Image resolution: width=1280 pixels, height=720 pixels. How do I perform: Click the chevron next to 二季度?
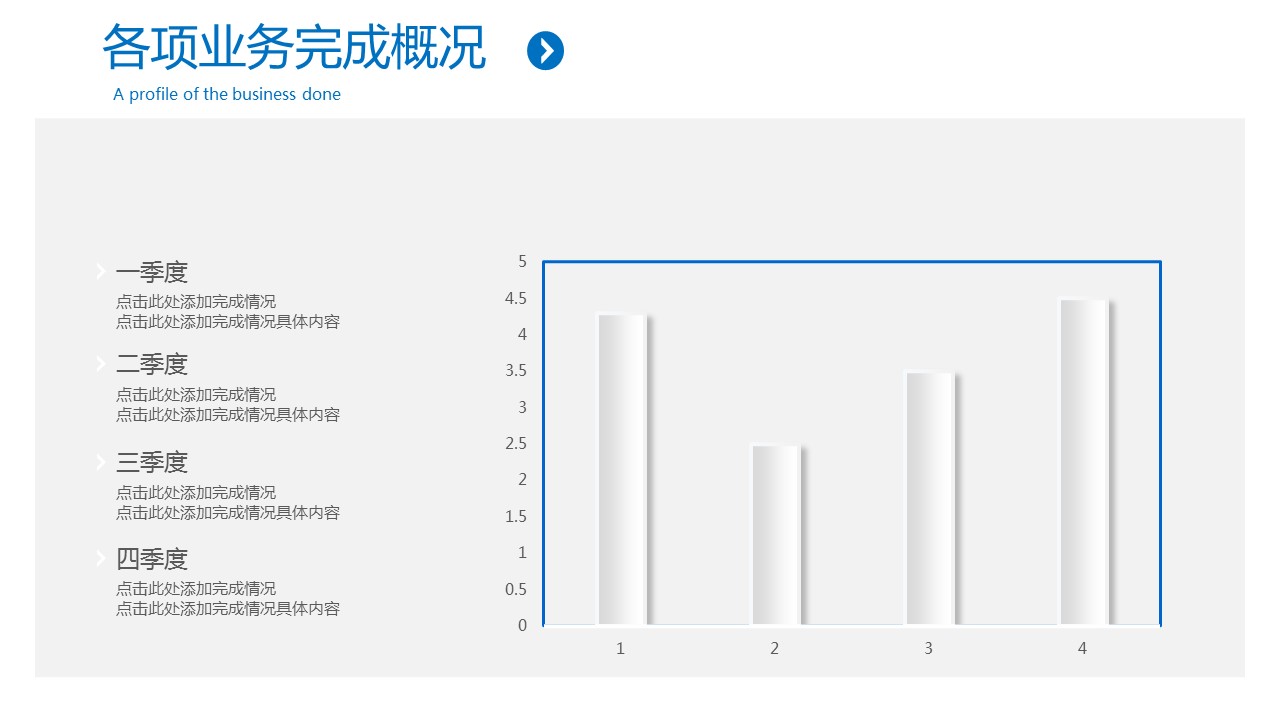point(101,363)
